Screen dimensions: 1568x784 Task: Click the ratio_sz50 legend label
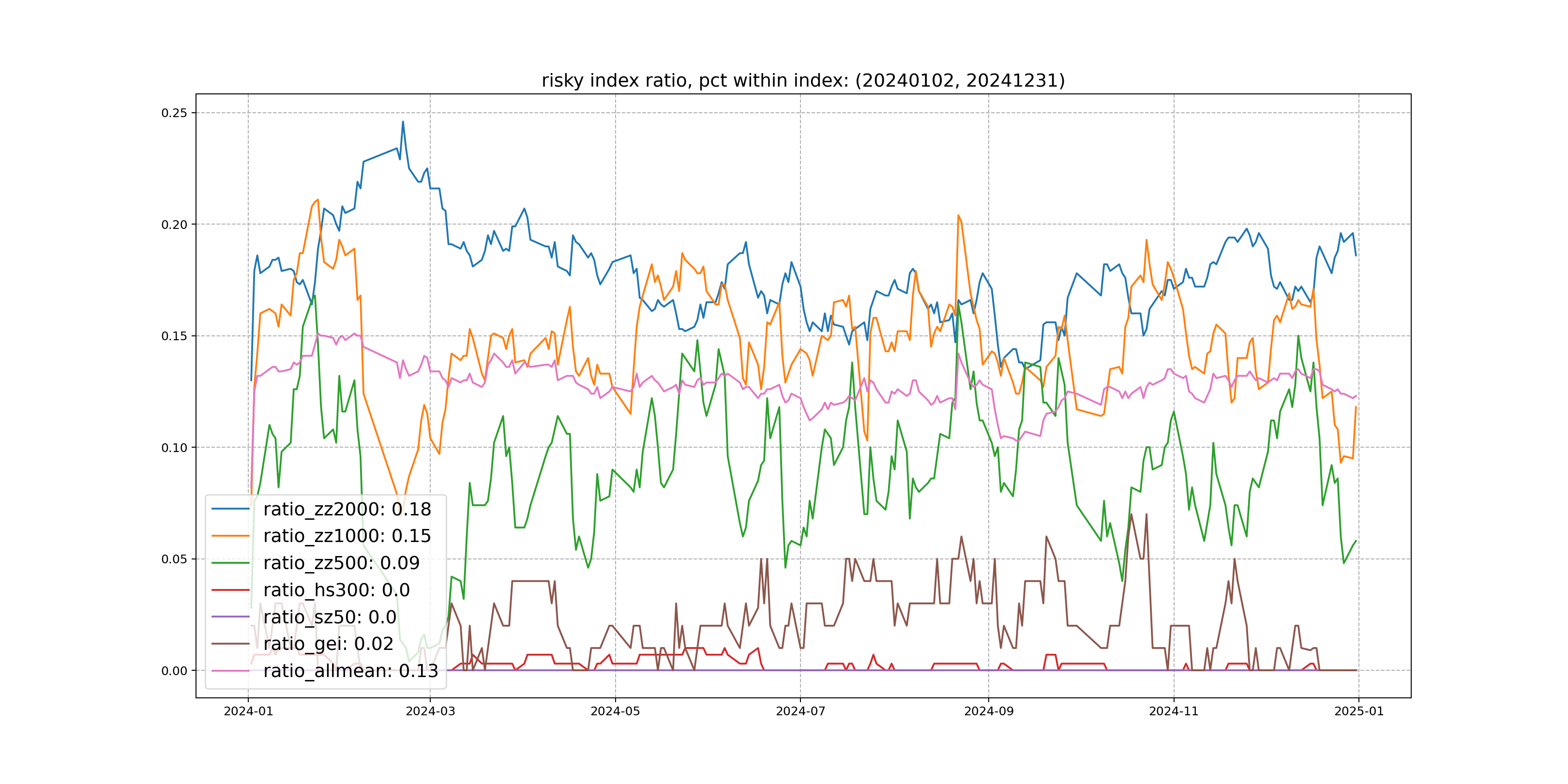click(x=329, y=617)
